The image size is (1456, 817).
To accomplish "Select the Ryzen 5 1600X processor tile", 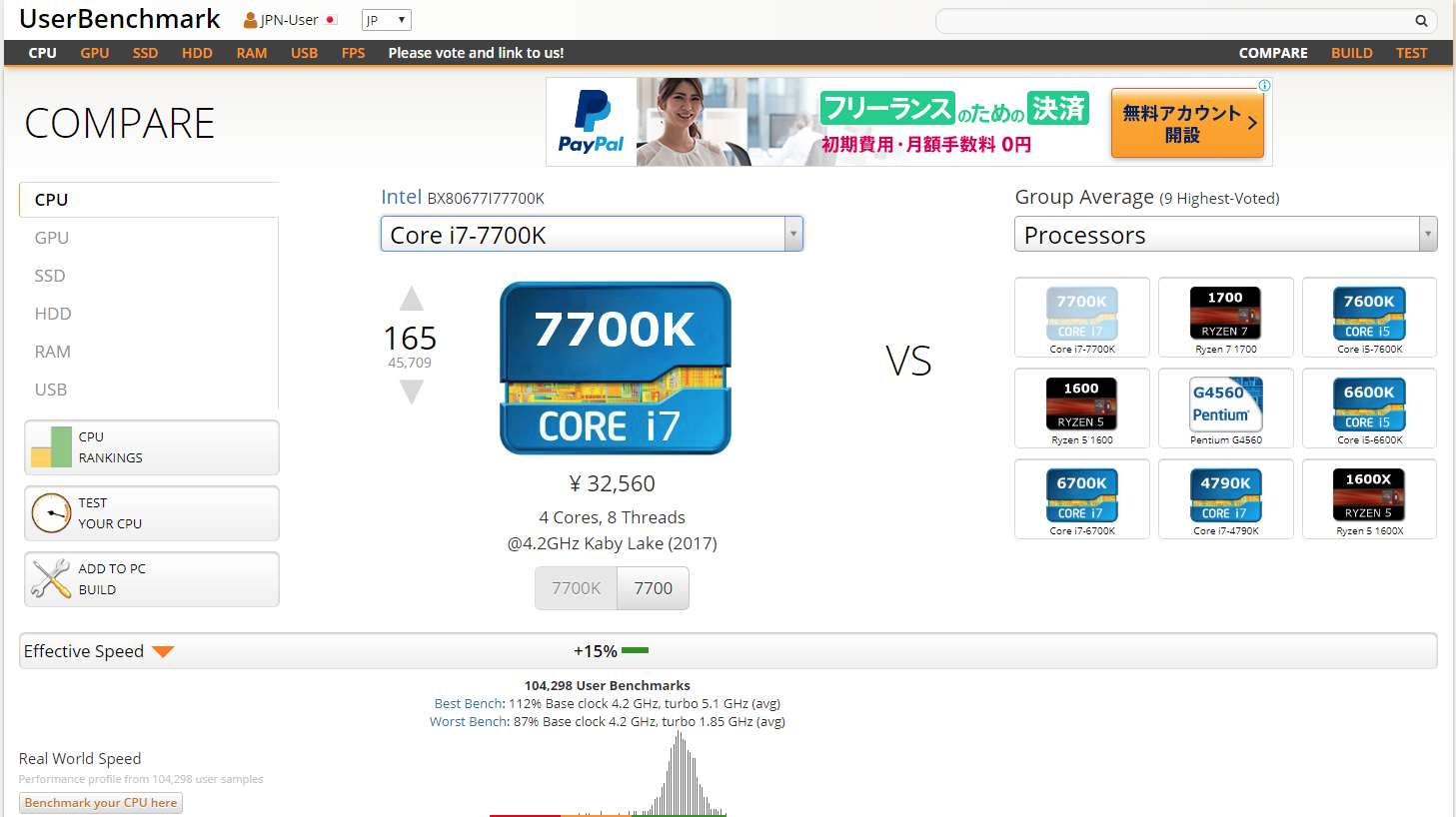I will pos(1369,498).
